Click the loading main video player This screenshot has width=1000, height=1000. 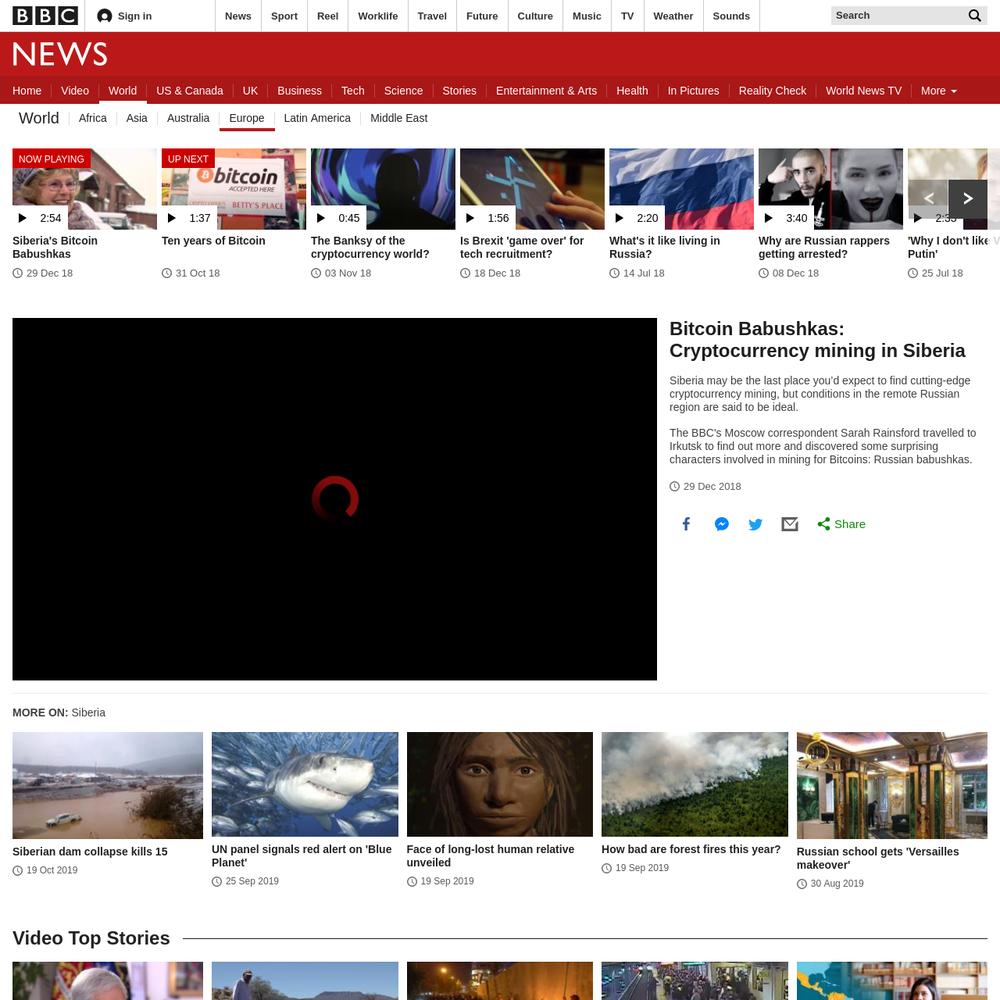335,499
